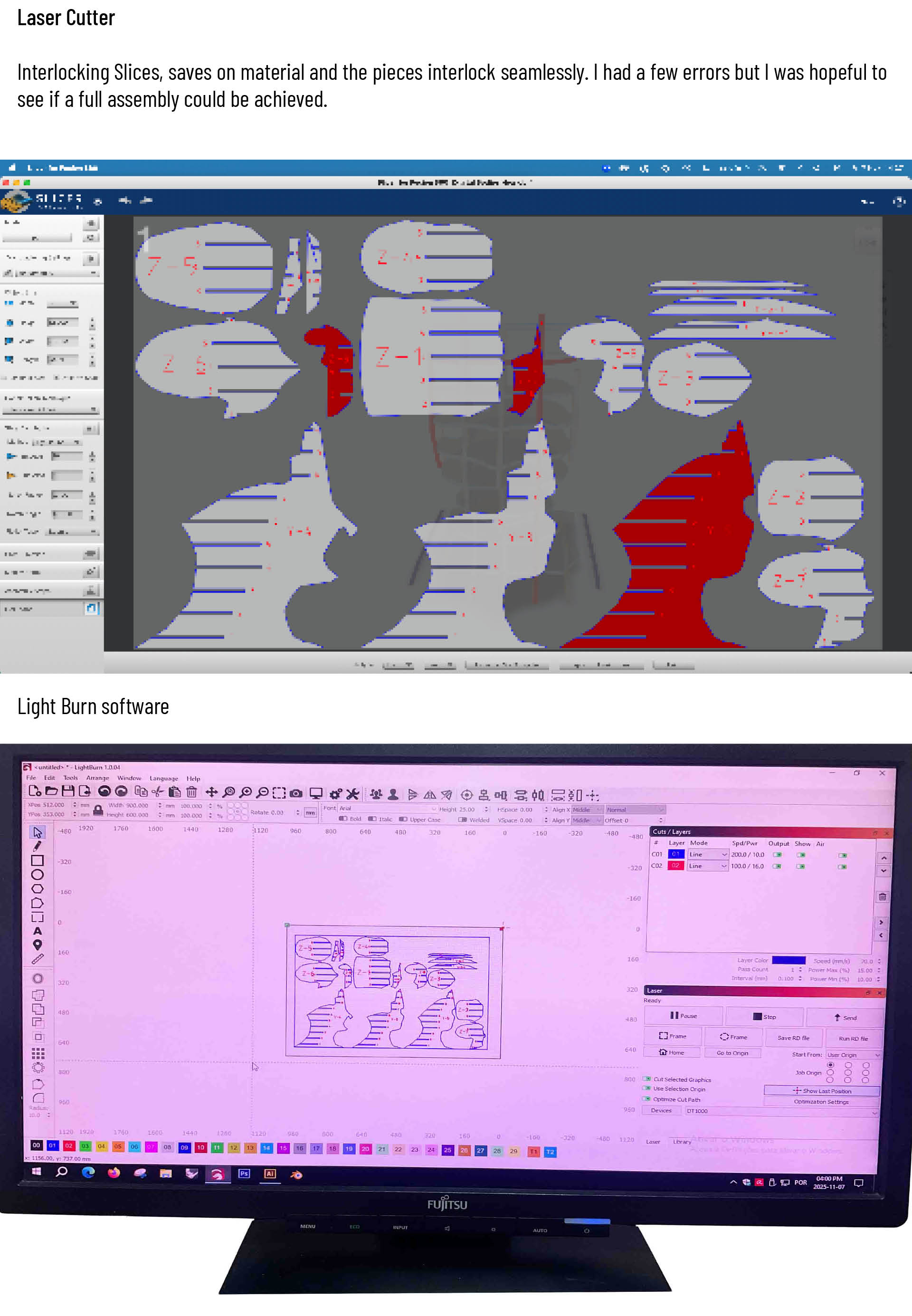This screenshot has height=1316, width=912.
Task: Click the Camera capture toolbar icon
Action: point(296,792)
